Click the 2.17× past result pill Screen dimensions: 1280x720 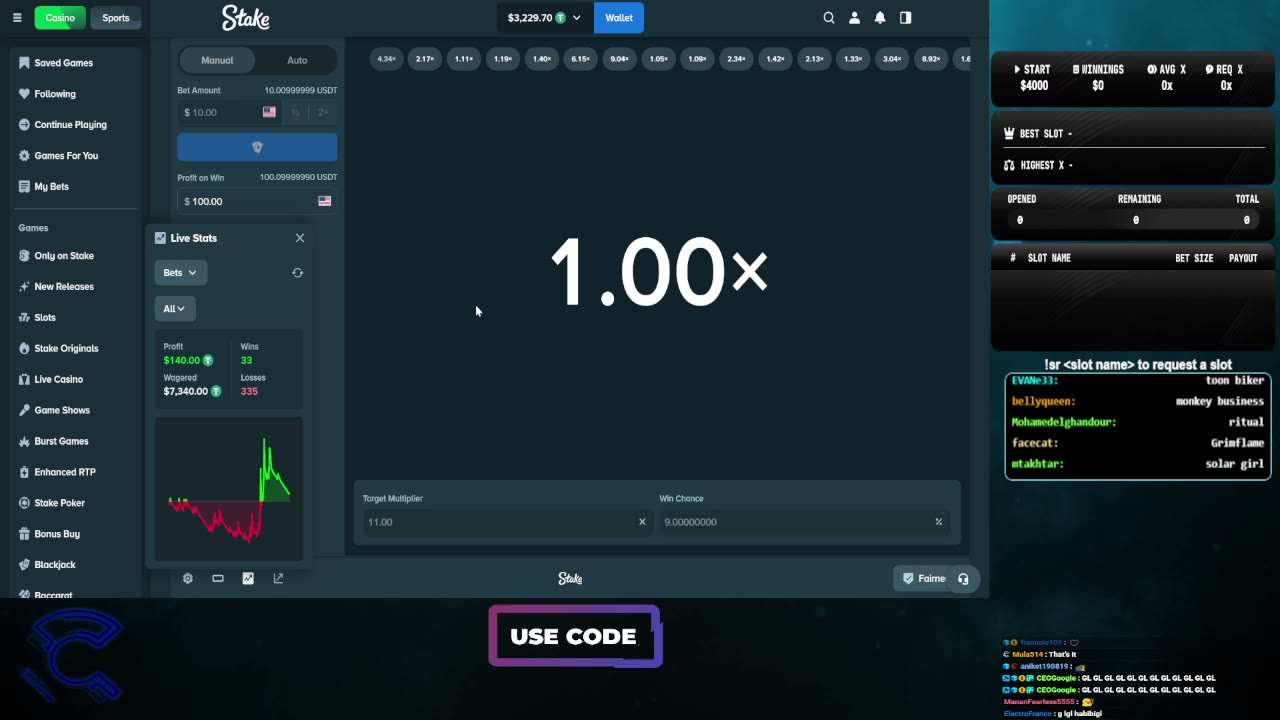click(x=425, y=59)
